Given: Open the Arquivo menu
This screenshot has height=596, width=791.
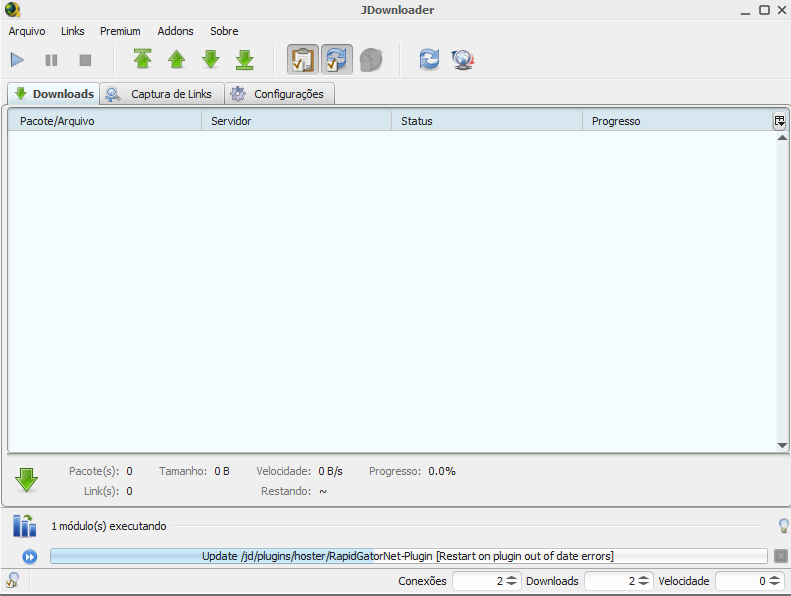Looking at the screenshot, I should tap(27, 31).
